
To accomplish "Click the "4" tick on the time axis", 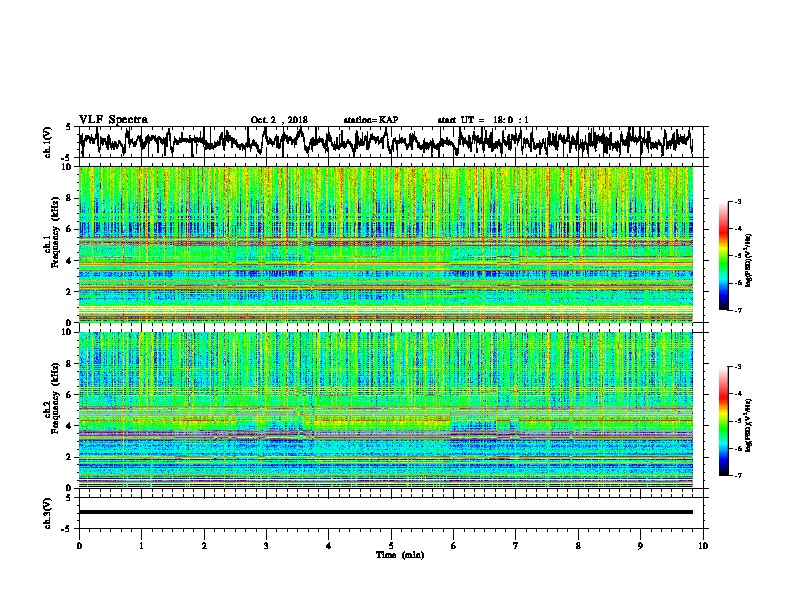I will [x=329, y=546].
